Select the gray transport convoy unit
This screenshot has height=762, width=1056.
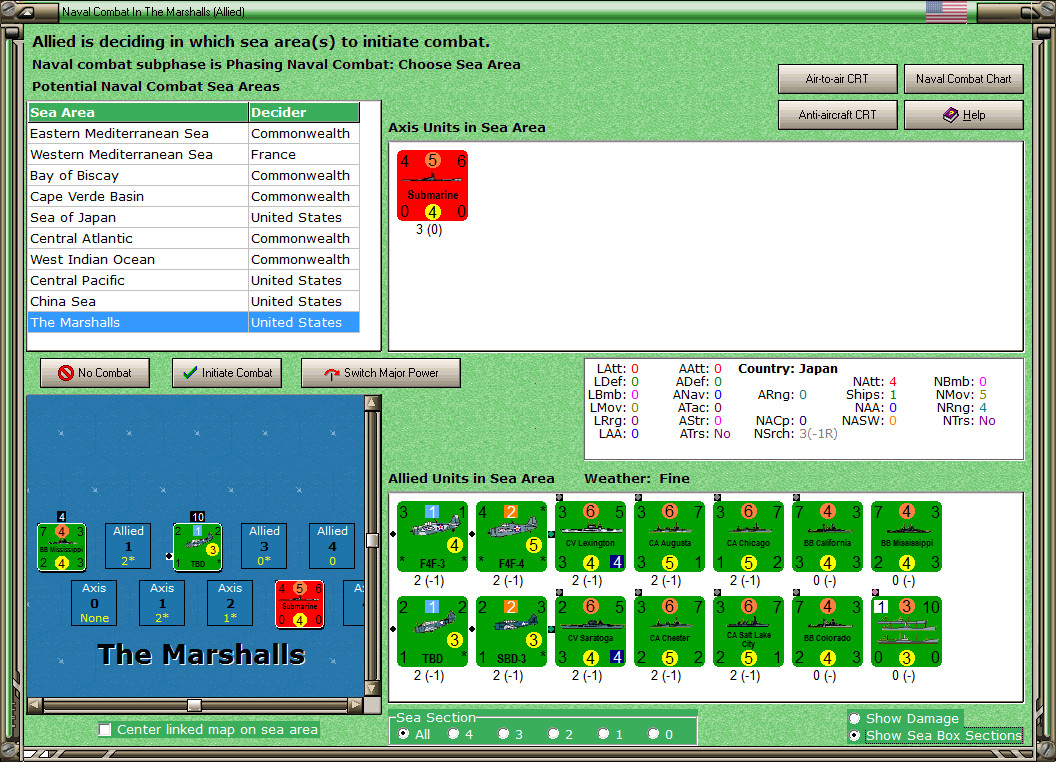coord(906,631)
